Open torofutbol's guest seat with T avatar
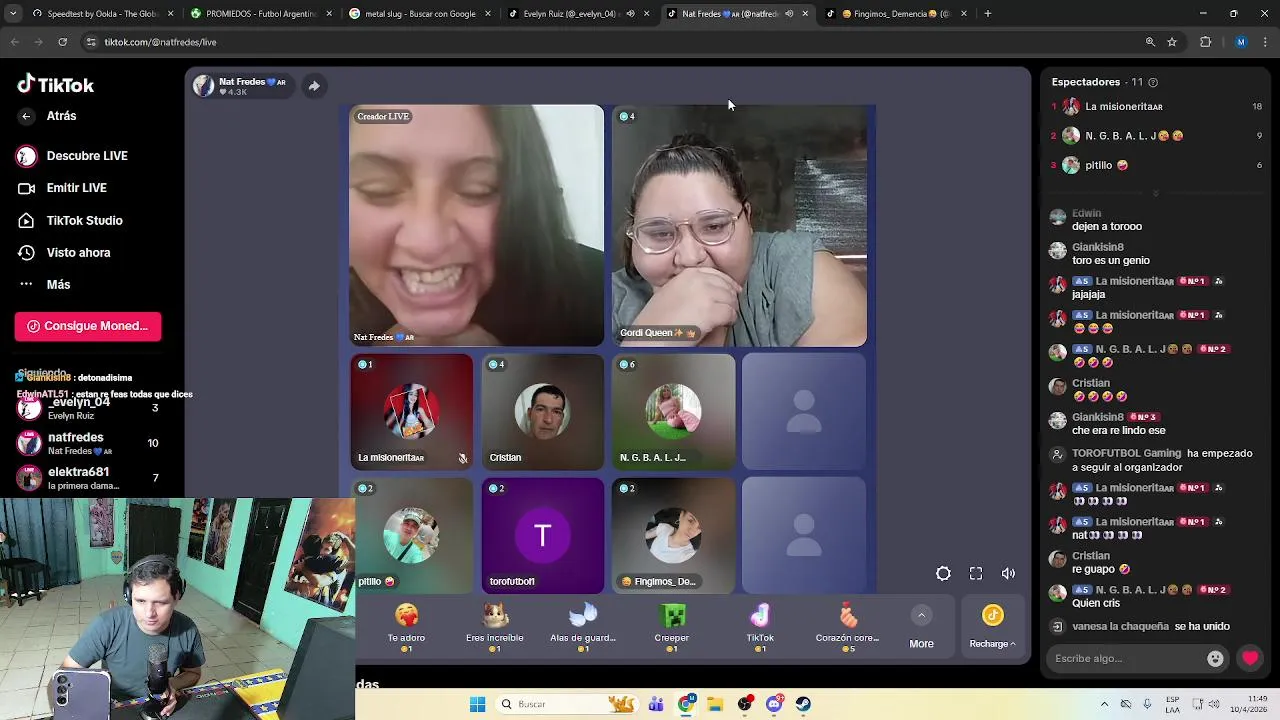The width and height of the screenshot is (1280, 720). pos(543,535)
